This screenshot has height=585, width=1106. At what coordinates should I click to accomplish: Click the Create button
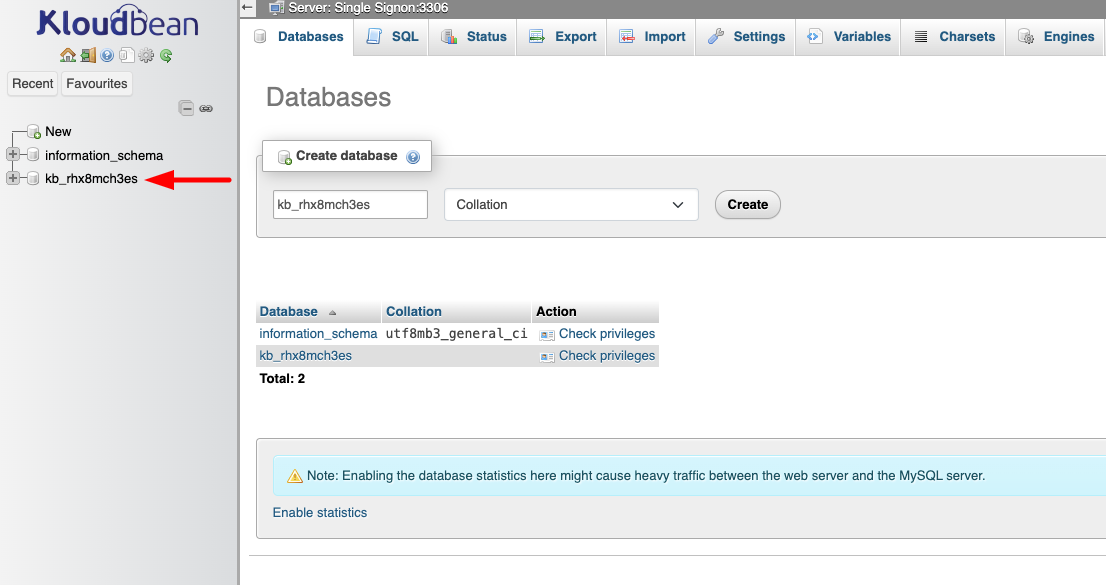pyautogui.click(x=747, y=204)
